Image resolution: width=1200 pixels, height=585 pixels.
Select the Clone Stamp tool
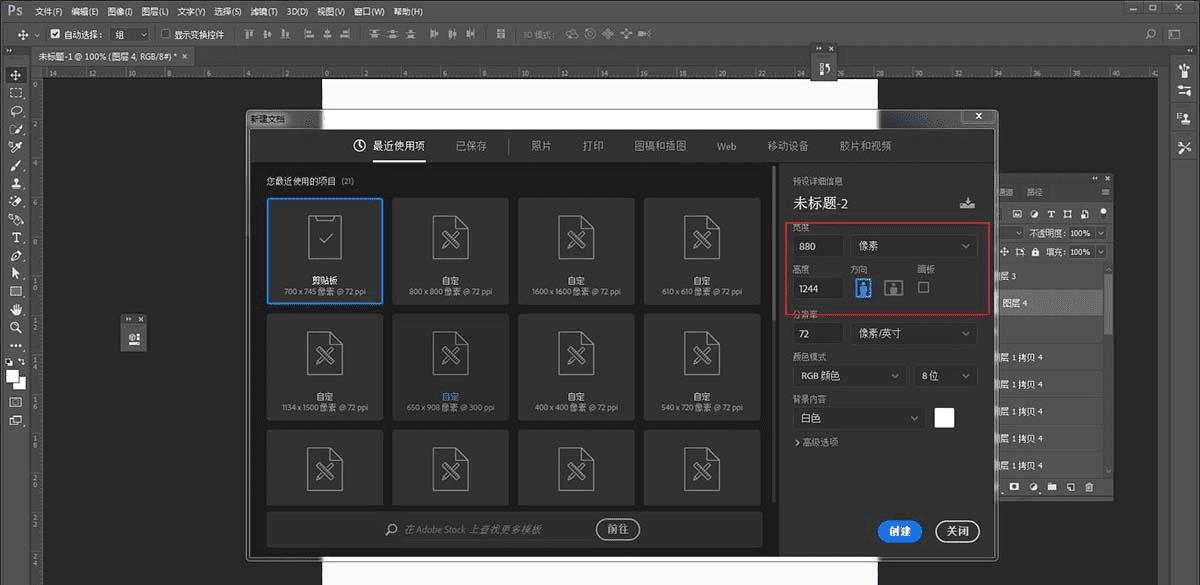[x=16, y=183]
